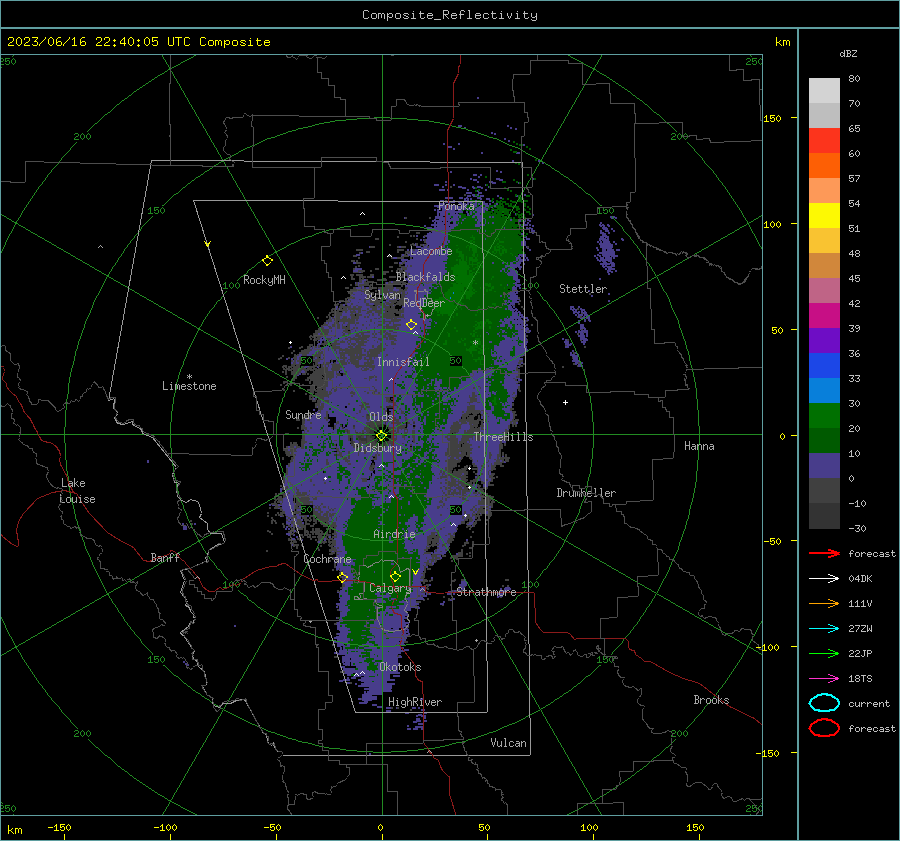Click the white 04DK arrow icon
The width and height of the screenshot is (900, 841).
coord(824,578)
